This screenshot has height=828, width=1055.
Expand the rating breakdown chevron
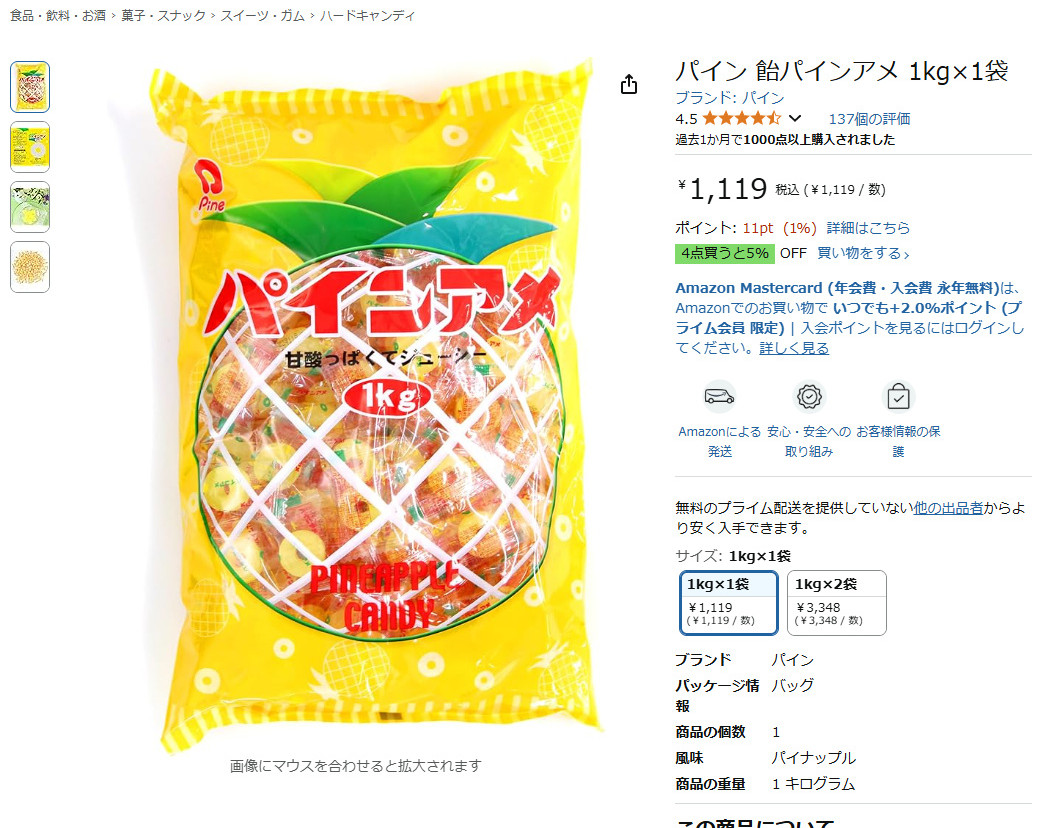[x=795, y=119]
